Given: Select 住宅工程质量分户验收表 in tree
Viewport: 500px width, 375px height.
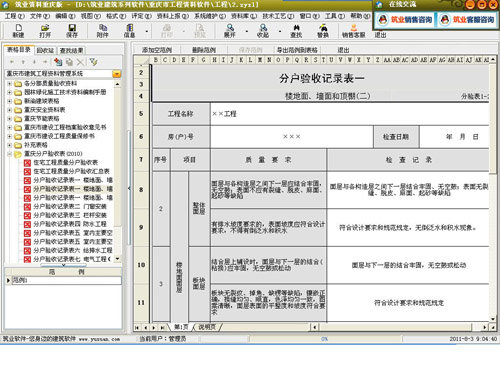Looking at the screenshot, I should 65,162.
